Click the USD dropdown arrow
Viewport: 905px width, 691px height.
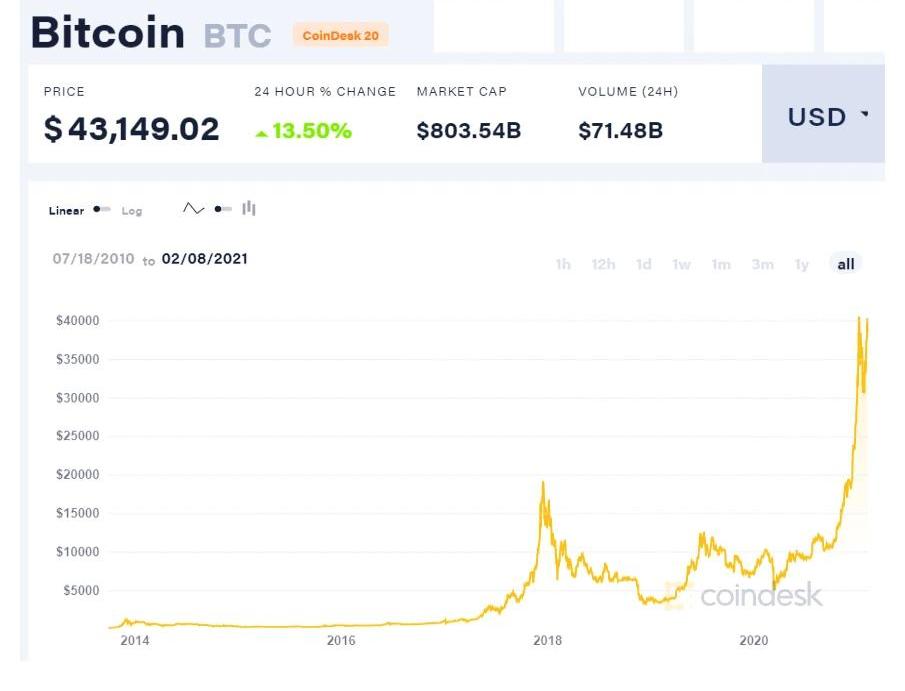[x=864, y=116]
